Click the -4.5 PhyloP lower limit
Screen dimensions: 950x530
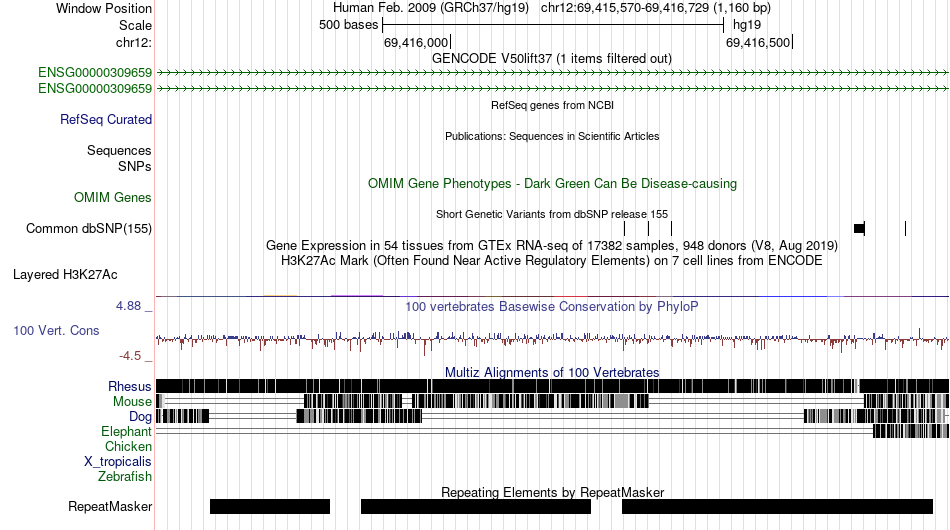130,356
